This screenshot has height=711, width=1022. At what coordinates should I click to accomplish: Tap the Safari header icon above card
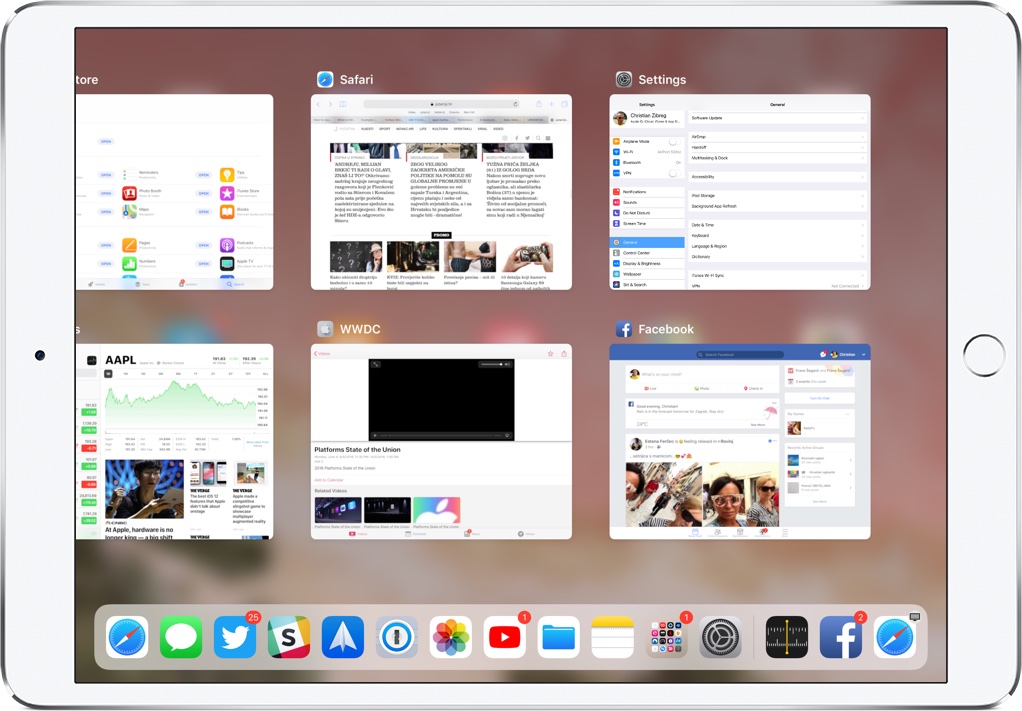click(x=325, y=80)
